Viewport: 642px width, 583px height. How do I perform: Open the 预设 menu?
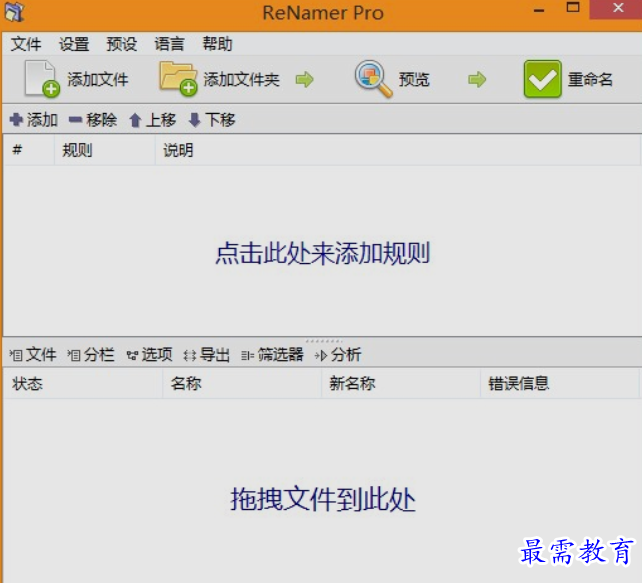coord(122,44)
